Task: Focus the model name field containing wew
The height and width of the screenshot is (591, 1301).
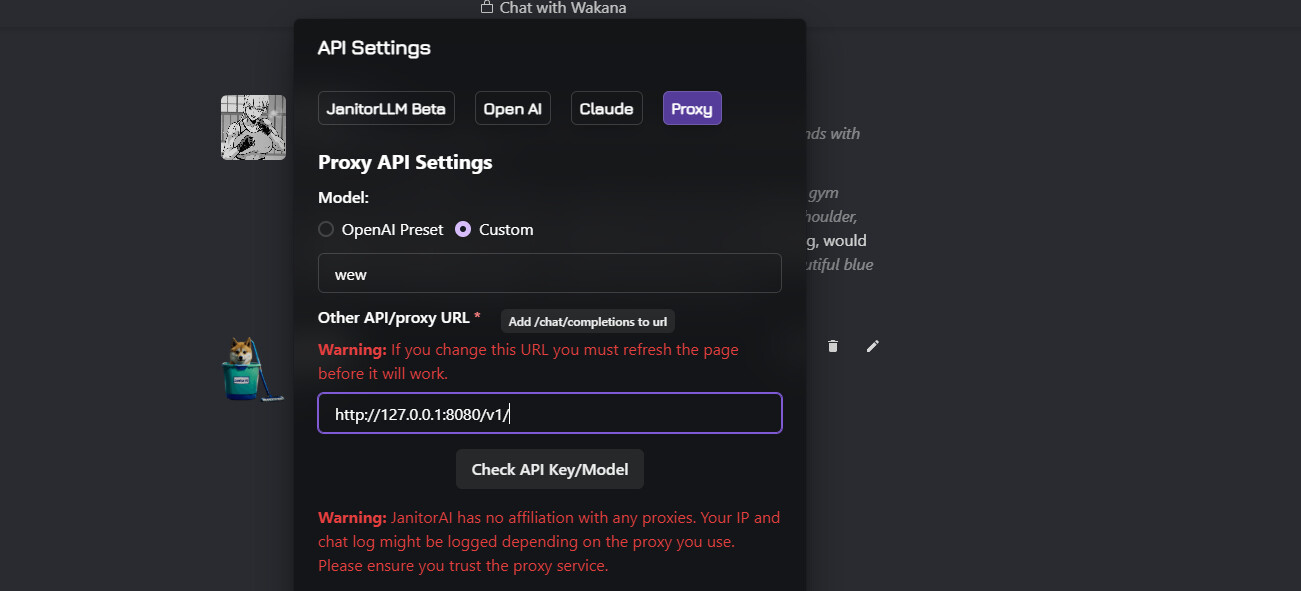Action: coord(549,273)
